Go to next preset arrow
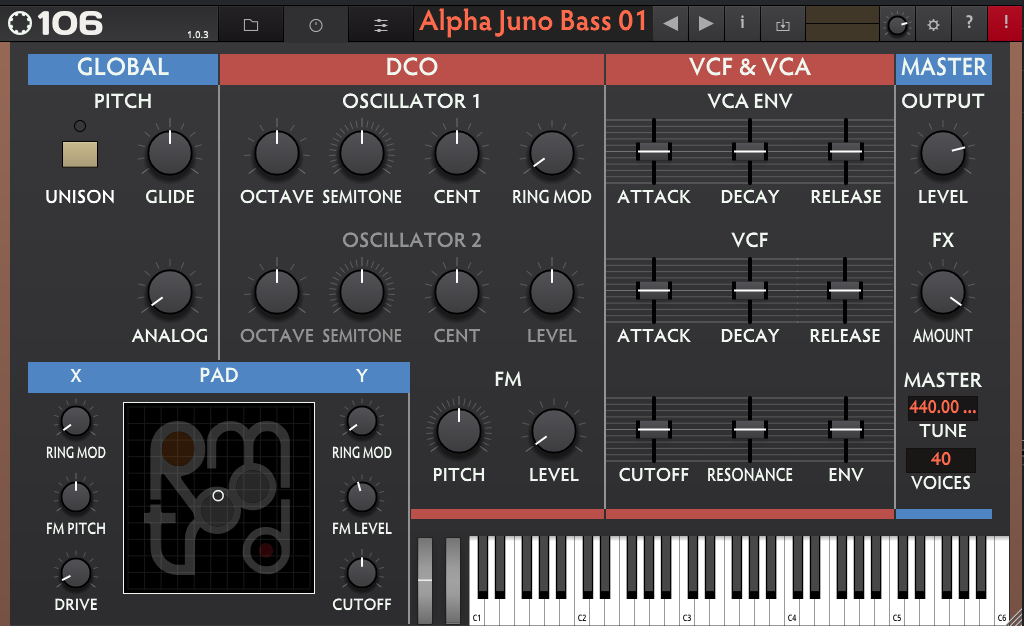The width and height of the screenshot is (1024, 626). [x=706, y=24]
